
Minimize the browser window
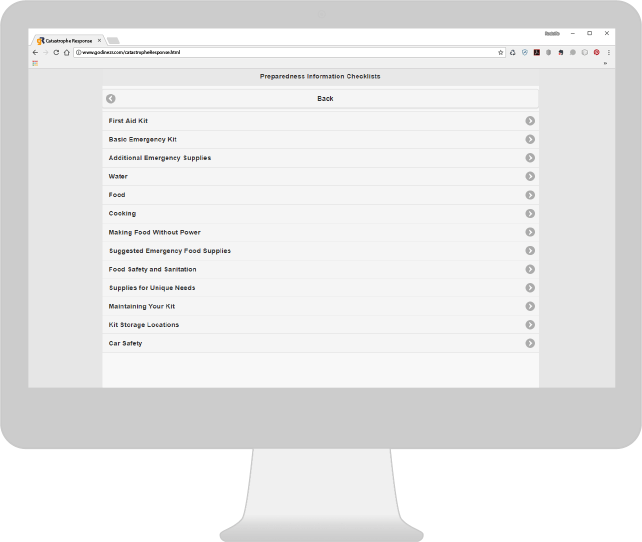[573, 33]
